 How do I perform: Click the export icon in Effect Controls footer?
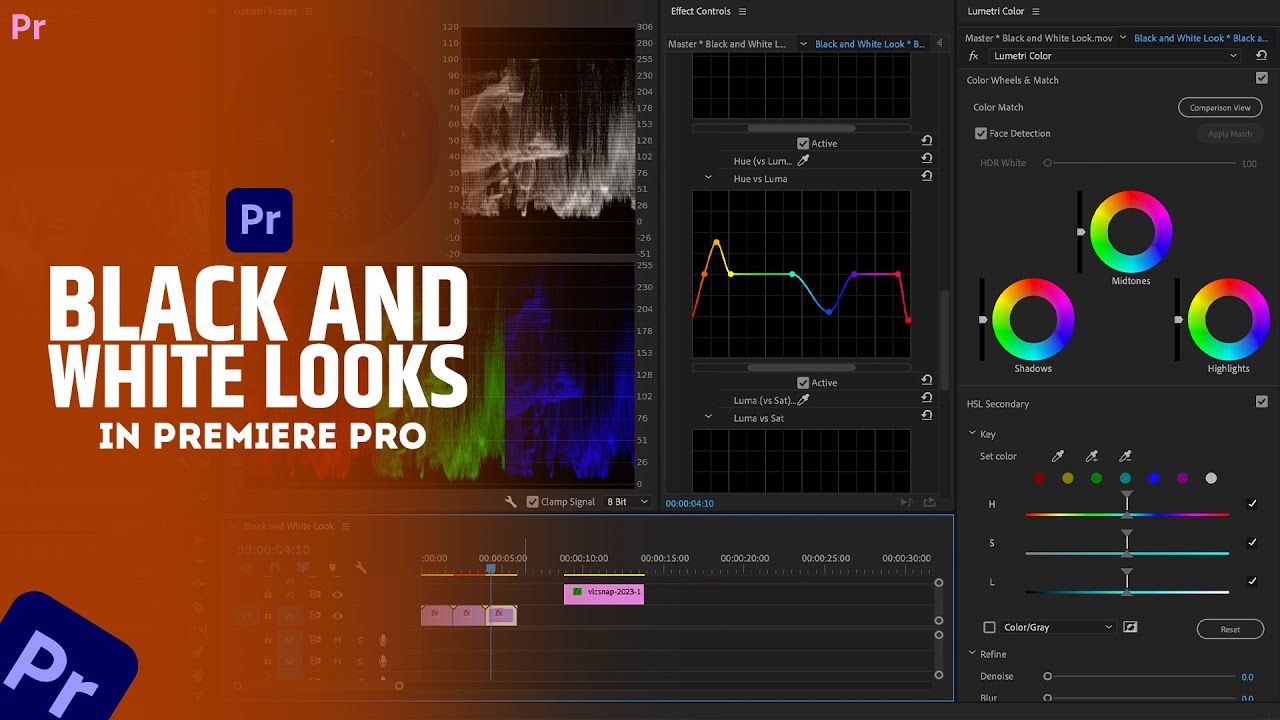click(929, 503)
